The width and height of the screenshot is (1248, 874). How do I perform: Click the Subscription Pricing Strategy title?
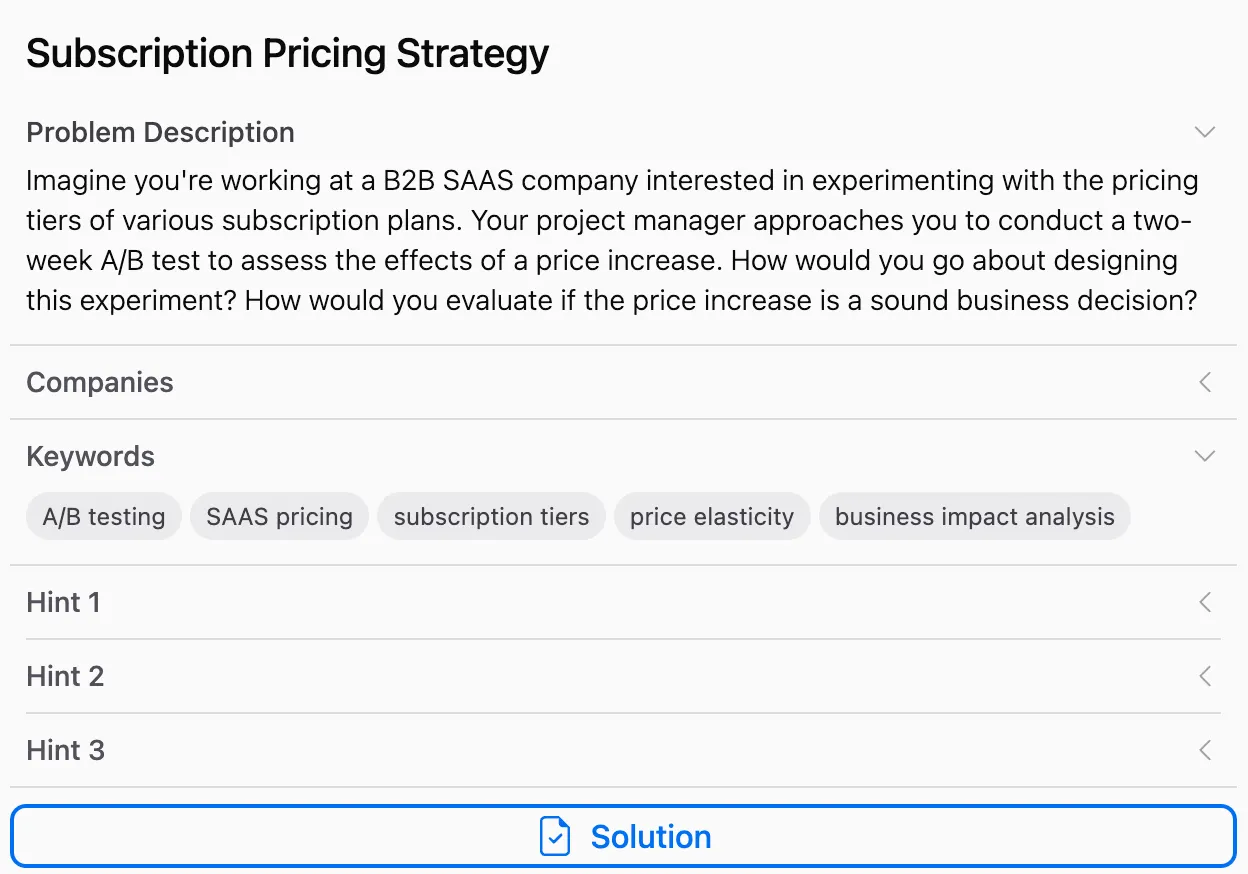point(287,52)
